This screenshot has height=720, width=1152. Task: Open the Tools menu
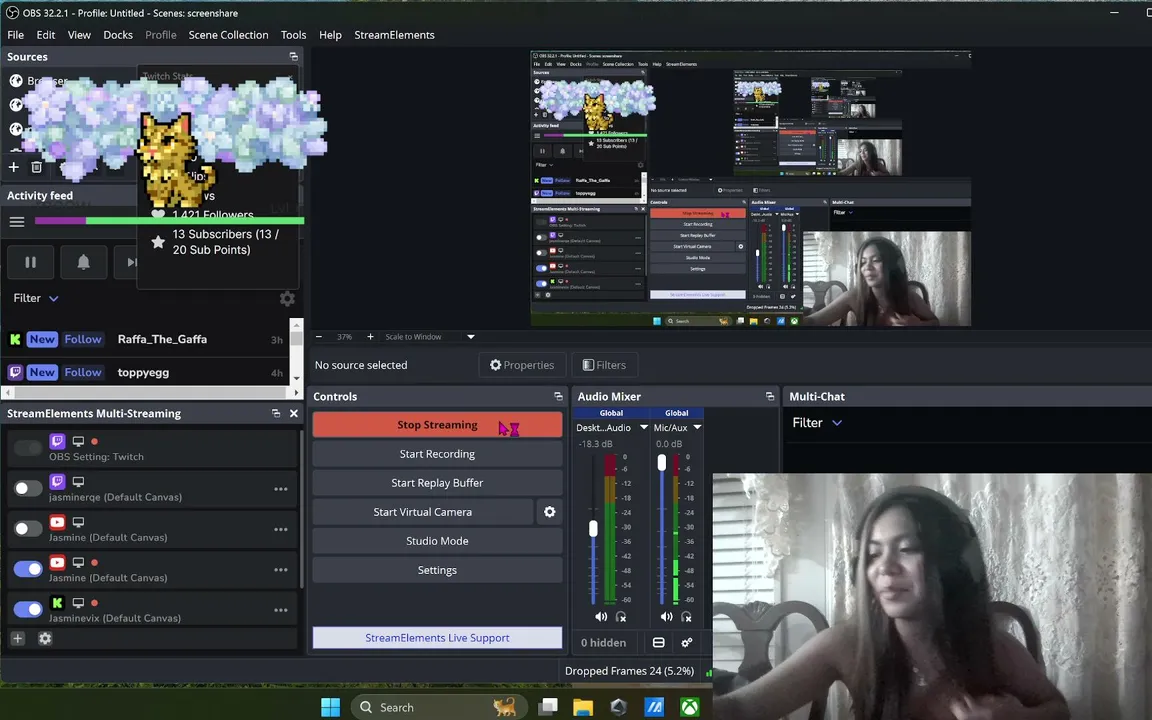pos(293,35)
